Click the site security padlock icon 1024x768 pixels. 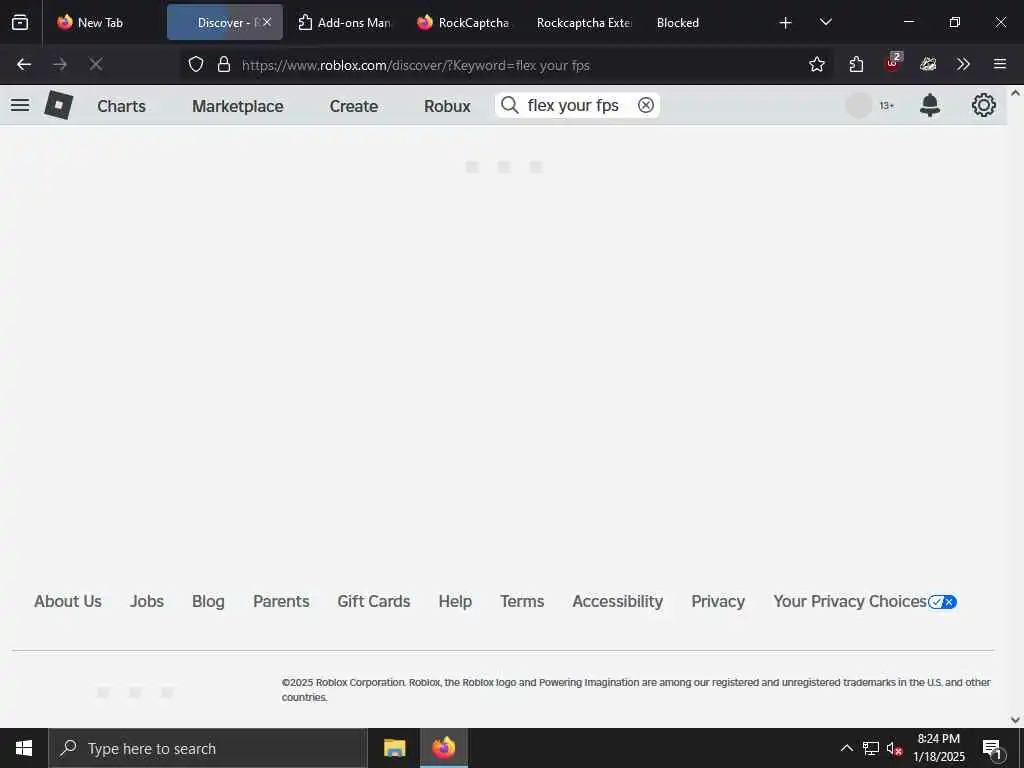(x=224, y=64)
